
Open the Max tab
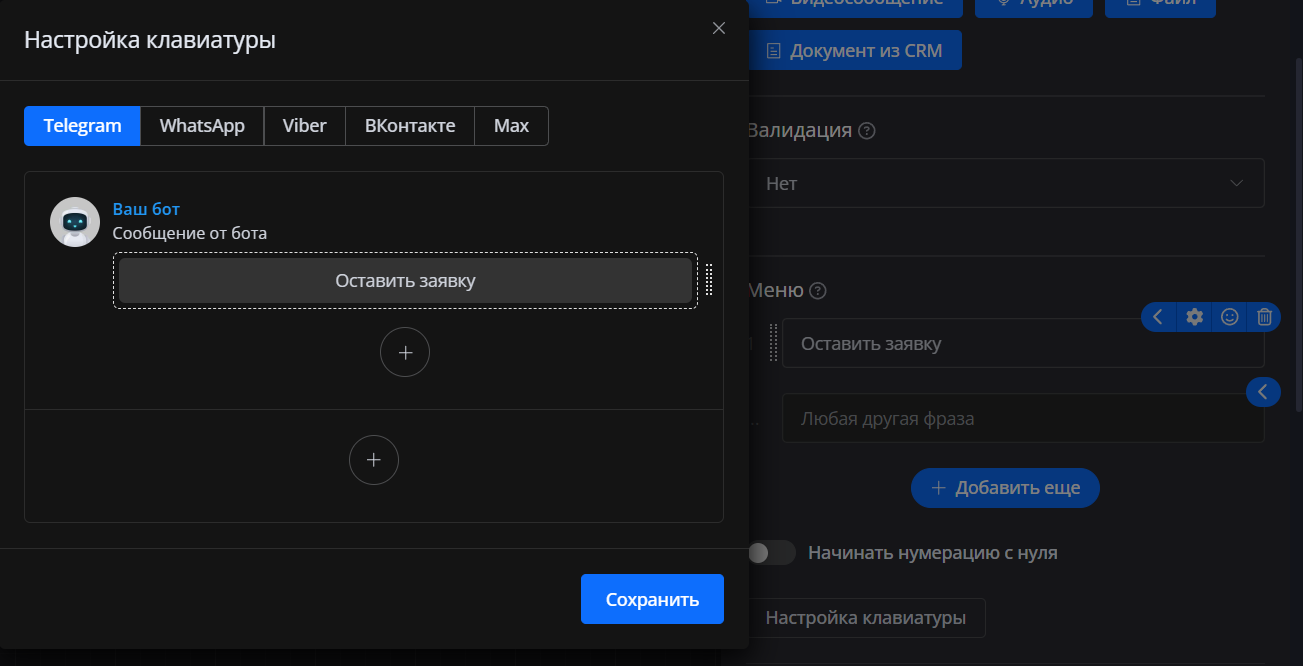(511, 126)
